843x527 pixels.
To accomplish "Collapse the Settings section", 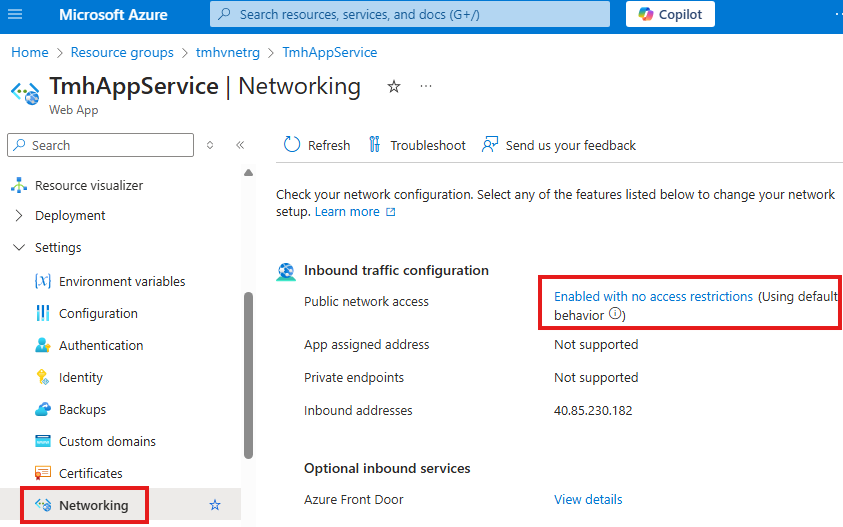I will point(58,247).
